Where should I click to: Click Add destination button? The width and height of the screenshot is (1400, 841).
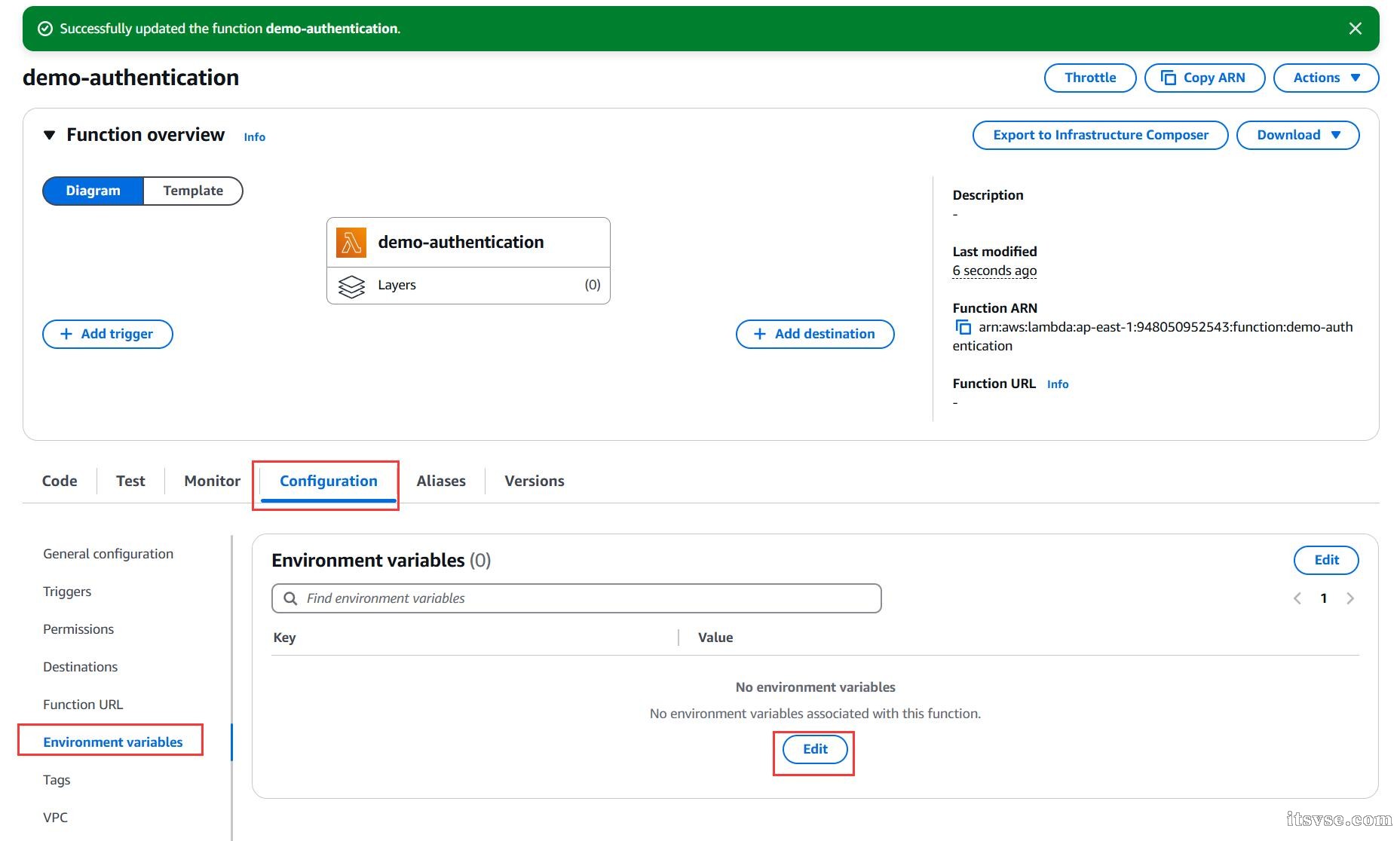(x=815, y=334)
